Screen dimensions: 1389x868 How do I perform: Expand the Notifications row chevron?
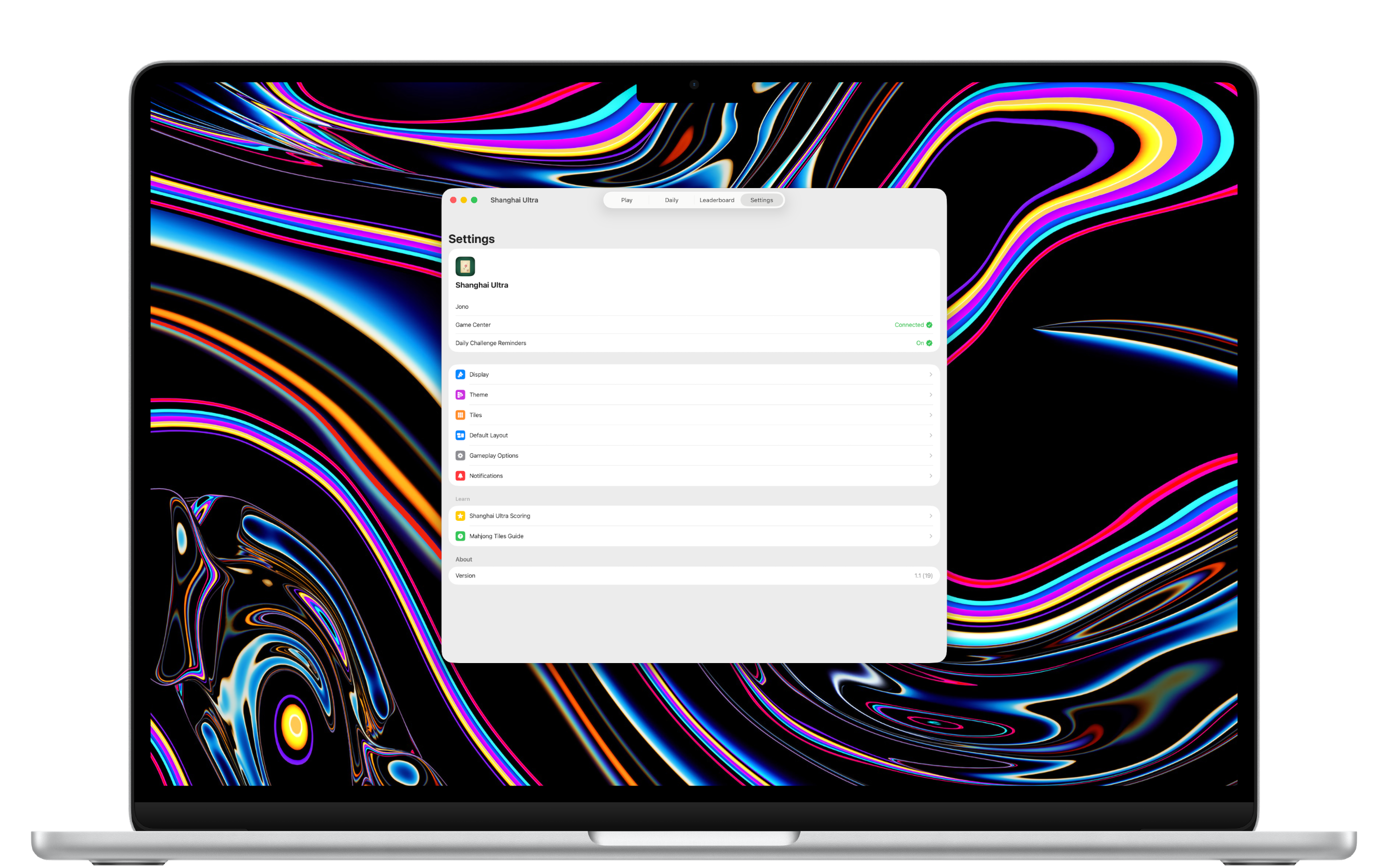point(931,475)
